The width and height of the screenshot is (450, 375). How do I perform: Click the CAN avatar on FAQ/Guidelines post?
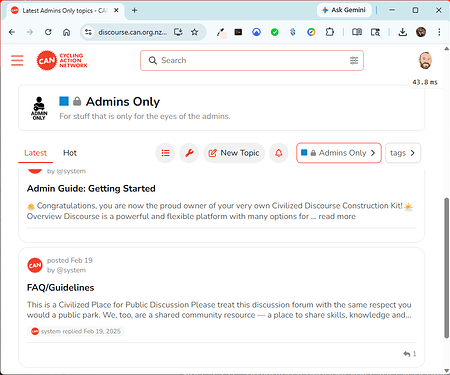[35, 265]
